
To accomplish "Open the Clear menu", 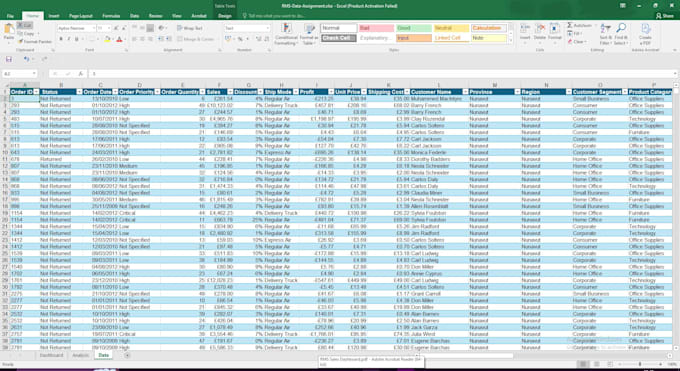I will tap(577, 42).
